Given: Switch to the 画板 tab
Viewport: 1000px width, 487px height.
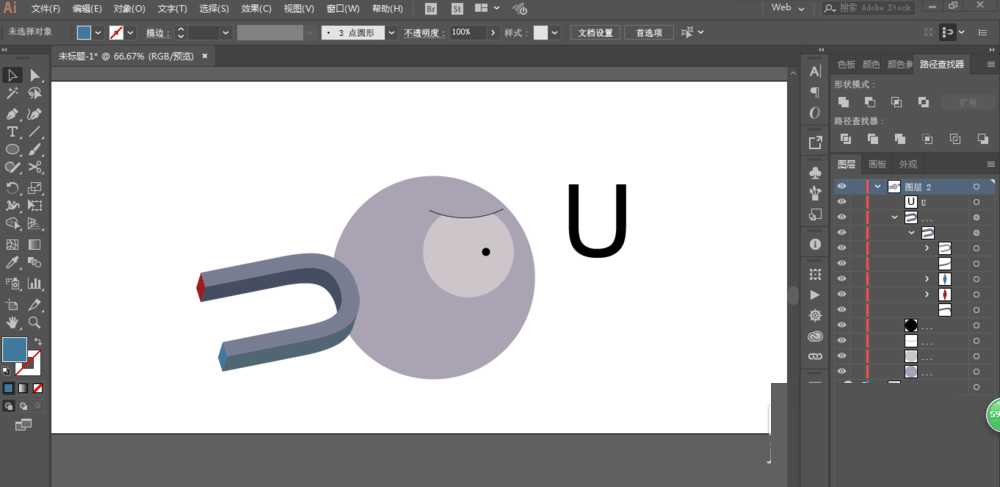Looking at the screenshot, I should pos(877,164).
